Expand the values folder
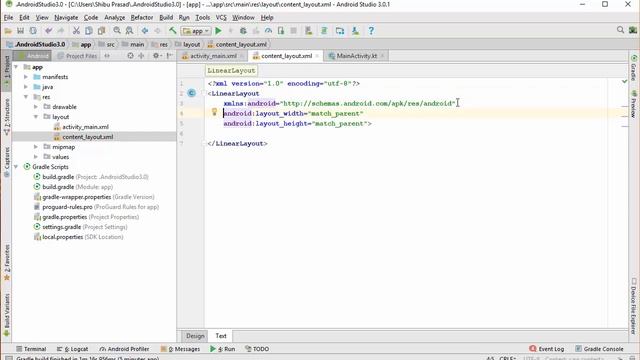Viewport: 640px width, 360px height. tap(36, 157)
